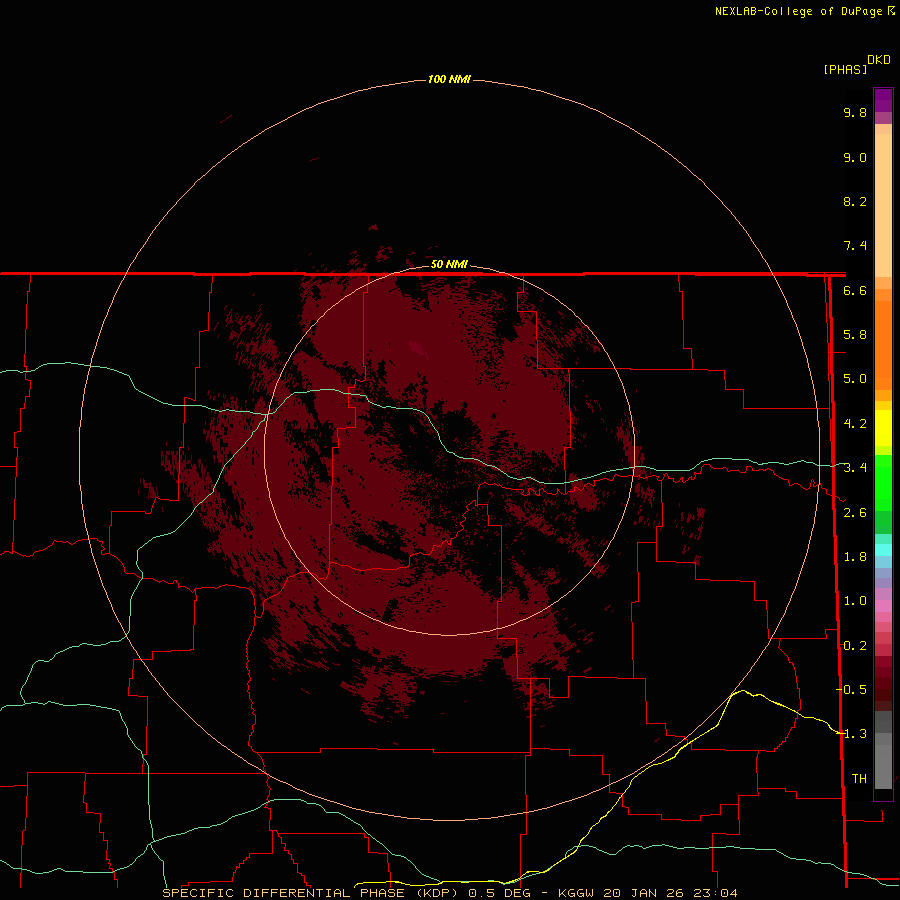Image resolution: width=900 pixels, height=900 pixels.
Task: Click the KGGW station identifier in the caption
Action: [x=576, y=893]
